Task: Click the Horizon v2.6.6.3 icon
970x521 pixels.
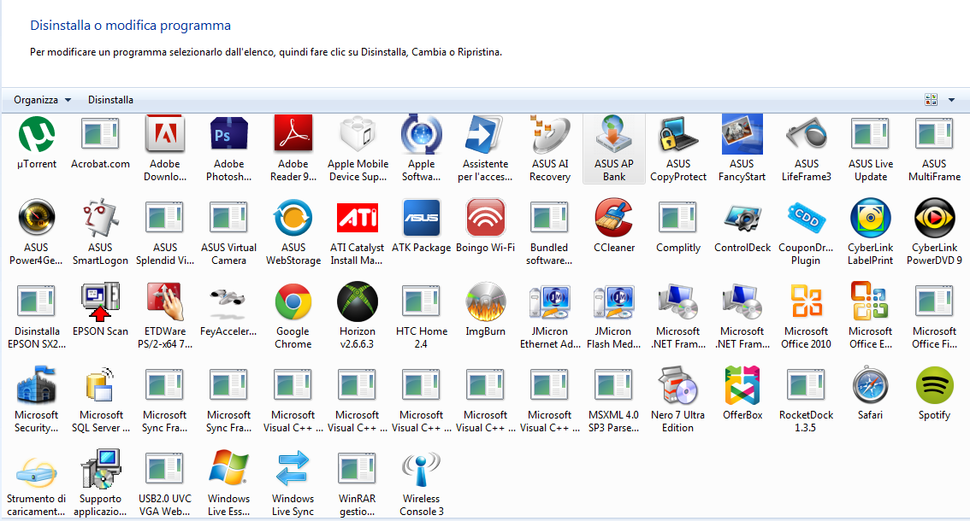Action: coord(358,301)
